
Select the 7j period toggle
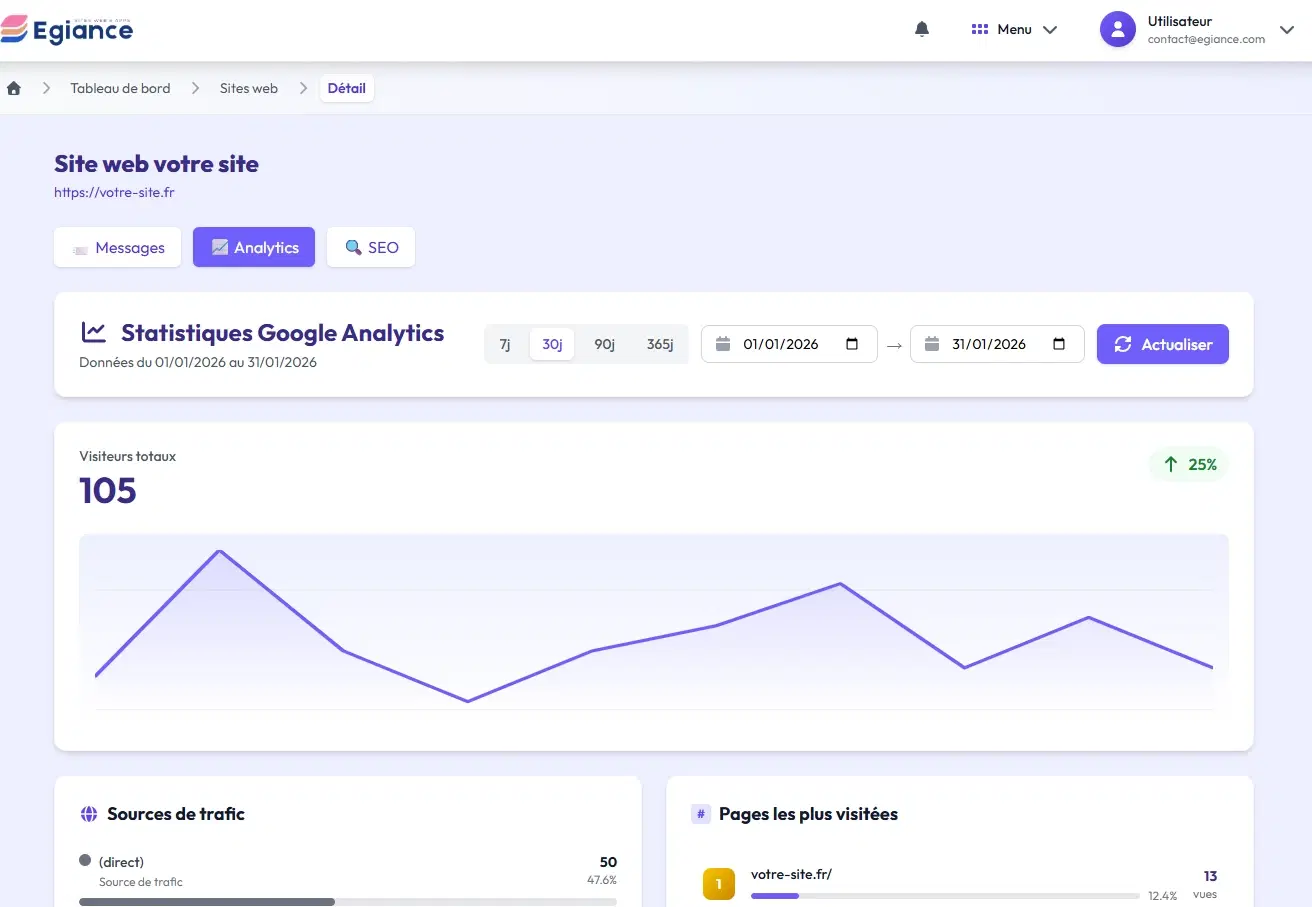[505, 344]
